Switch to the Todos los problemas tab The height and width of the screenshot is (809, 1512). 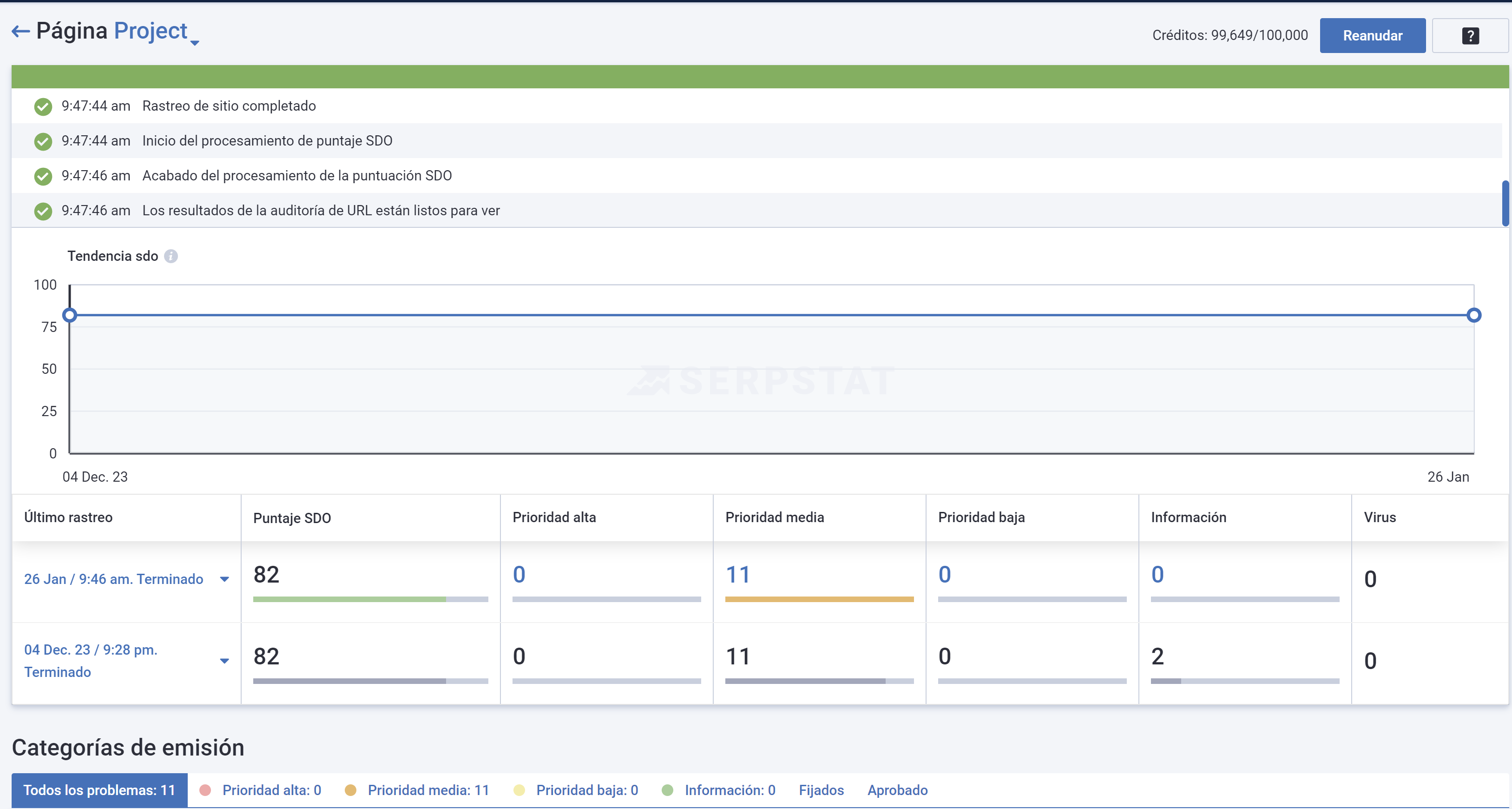99,790
